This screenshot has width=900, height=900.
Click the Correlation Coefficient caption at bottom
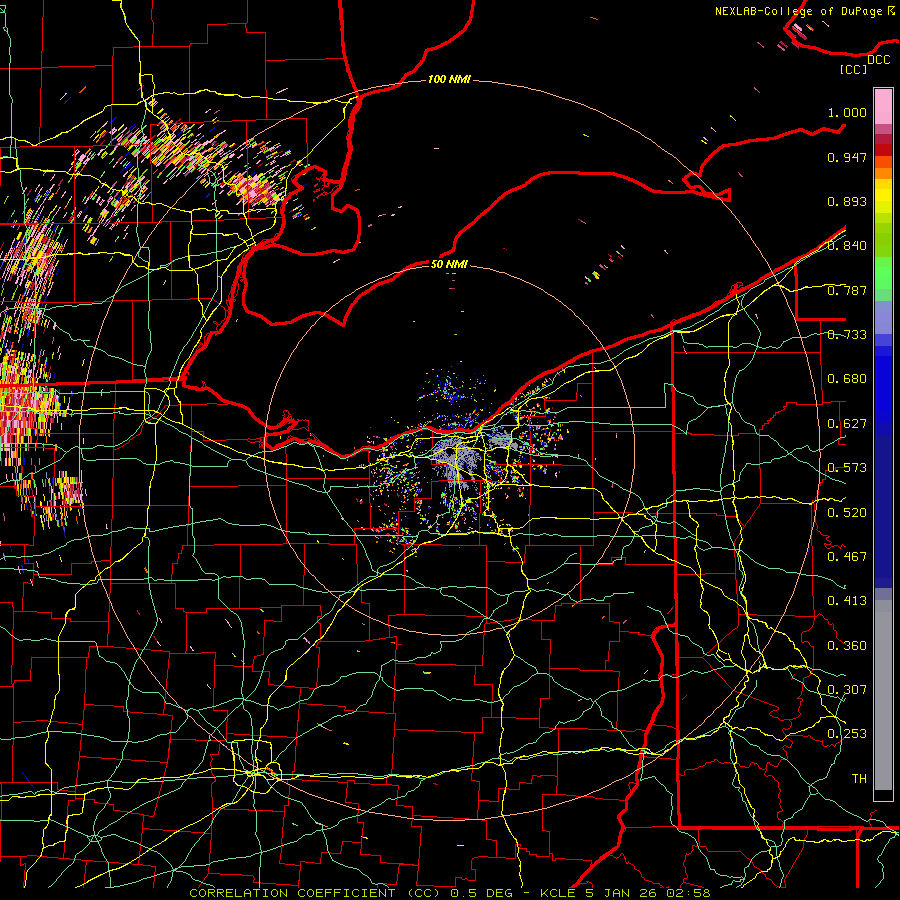(449, 893)
